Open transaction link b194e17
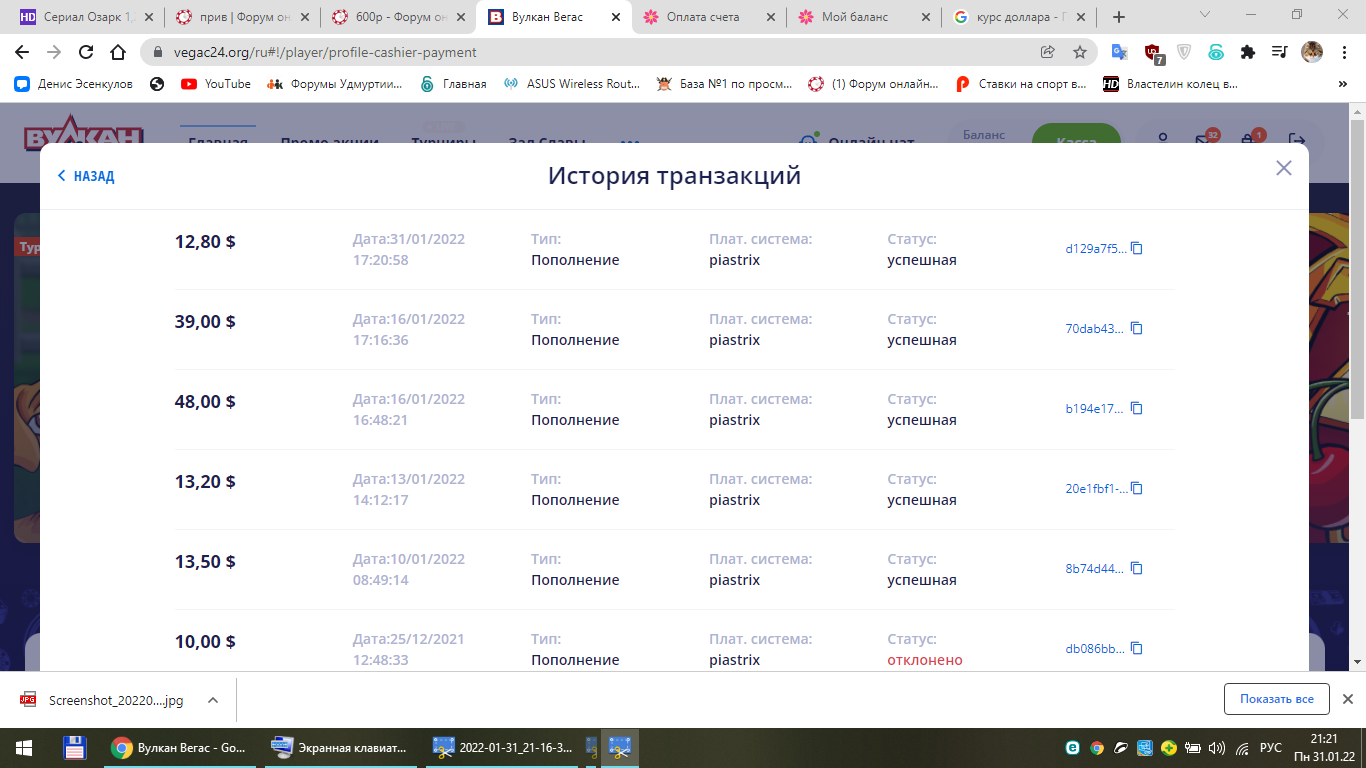The image size is (1366, 768). pyautogui.click(x=1095, y=409)
